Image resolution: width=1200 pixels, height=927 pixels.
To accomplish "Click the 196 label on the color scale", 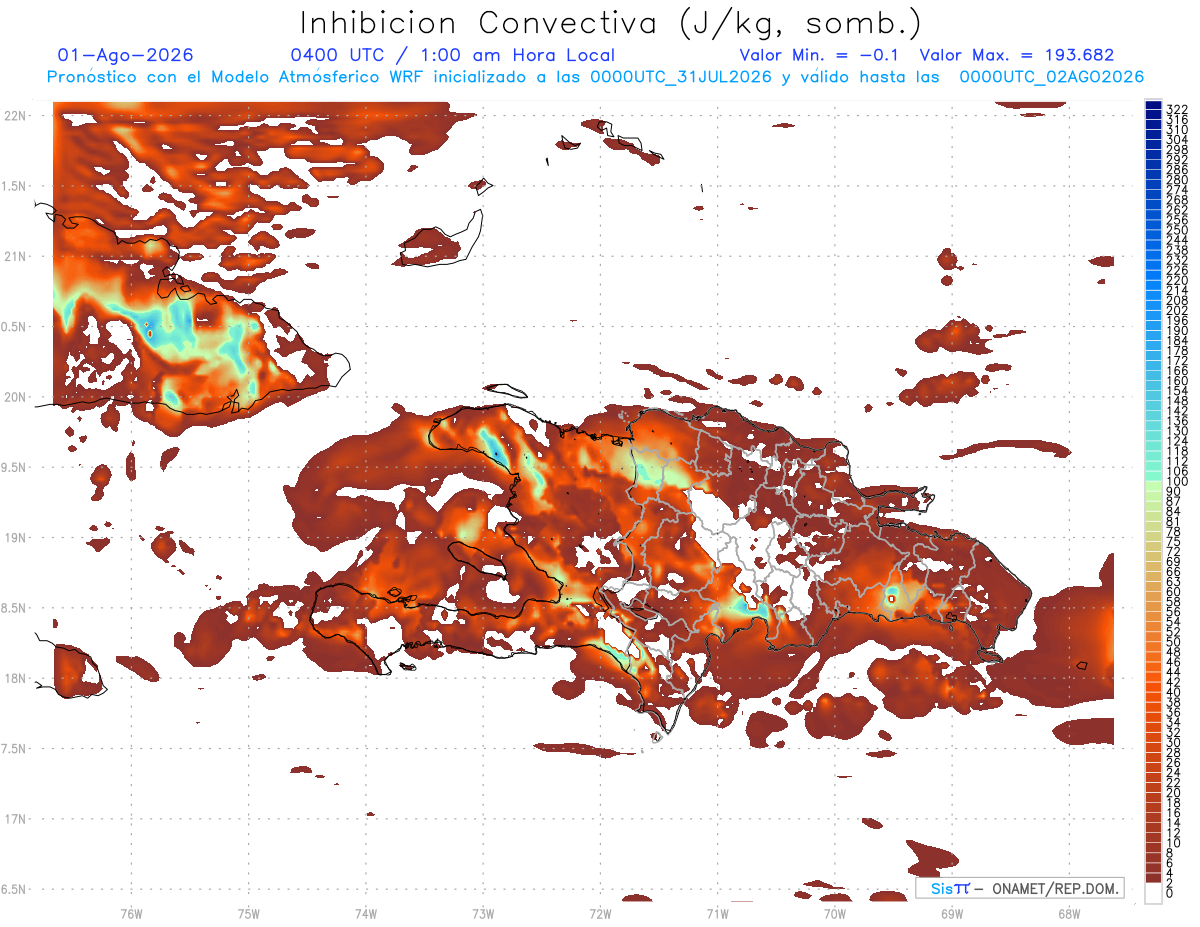I will click(x=1176, y=320).
